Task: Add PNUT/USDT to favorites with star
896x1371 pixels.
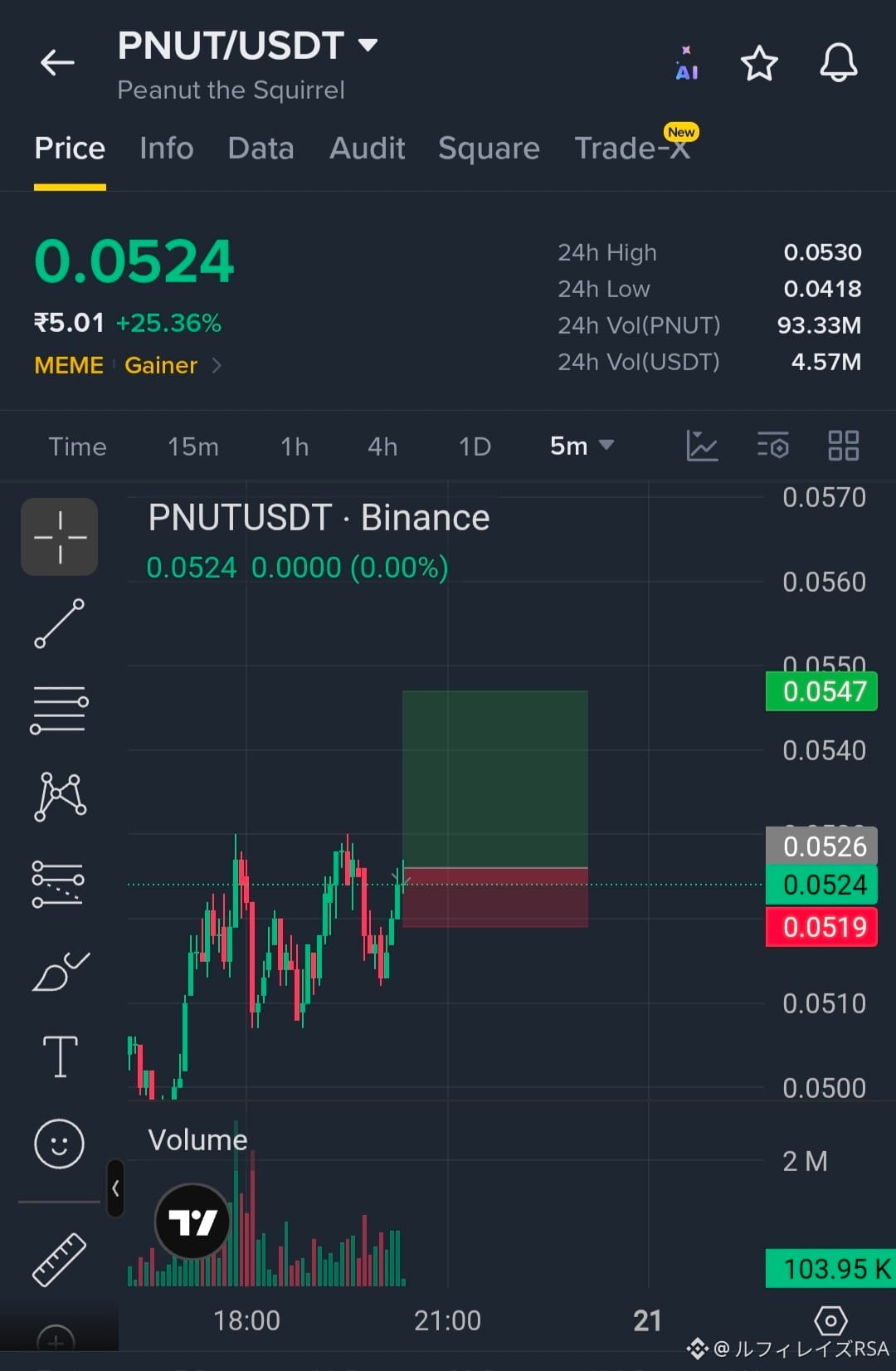Action: pyautogui.click(x=759, y=63)
